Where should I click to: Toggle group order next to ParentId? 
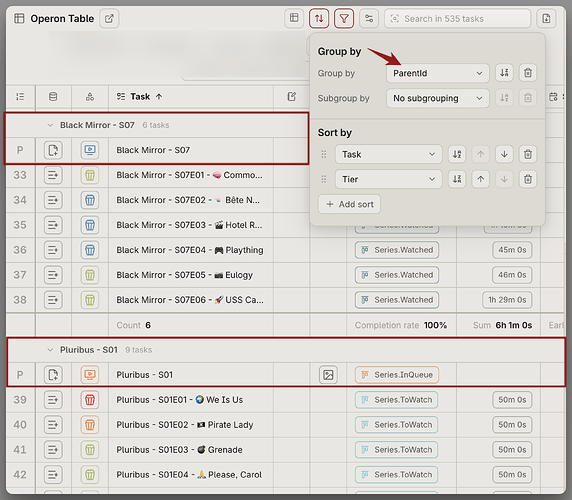504,73
